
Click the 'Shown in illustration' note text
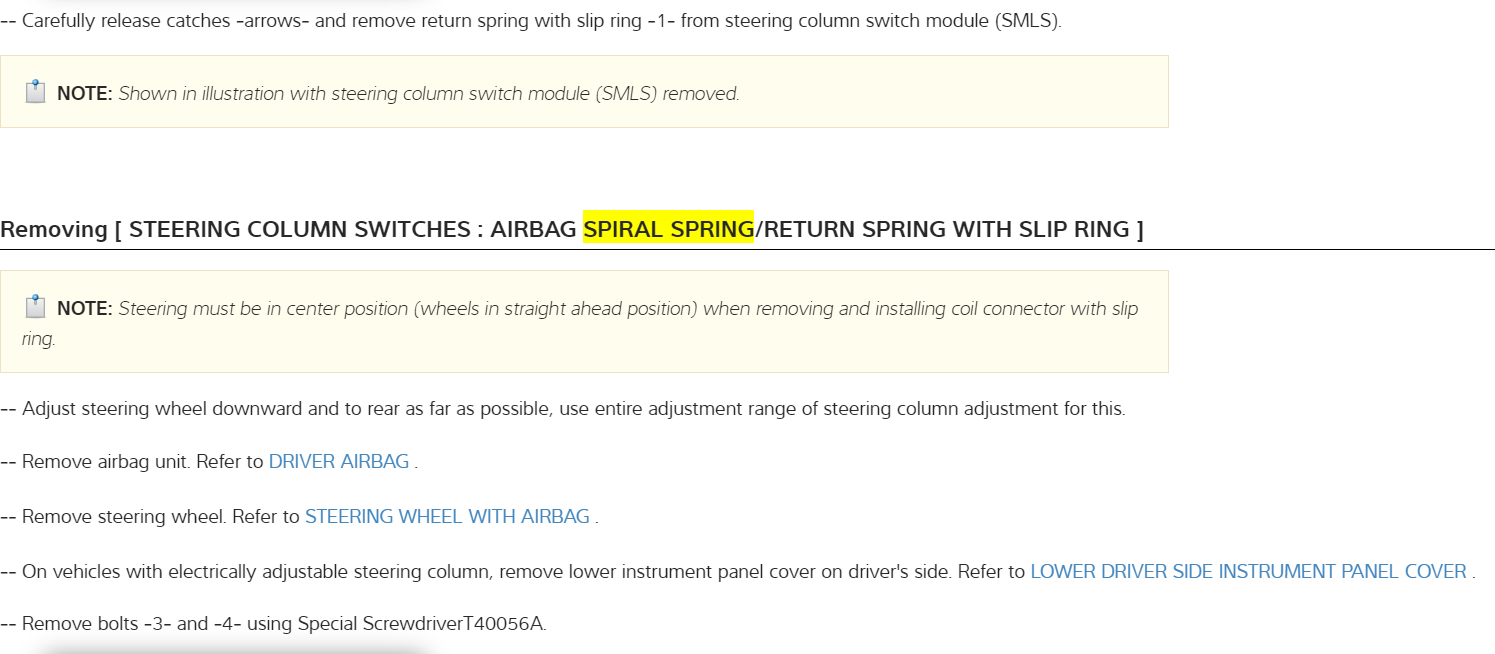coord(428,94)
